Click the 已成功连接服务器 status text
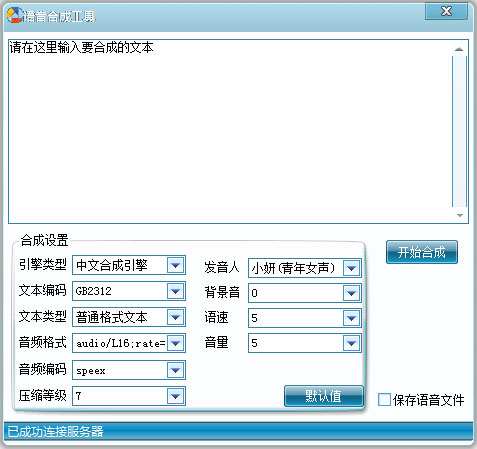The height and width of the screenshot is (449, 477). (55, 431)
